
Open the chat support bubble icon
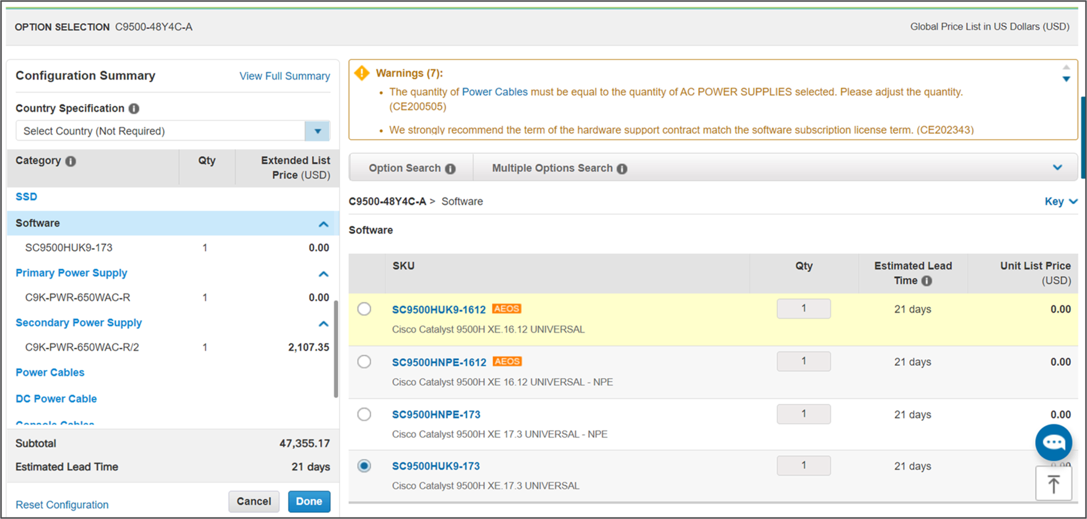pyautogui.click(x=1054, y=442)
